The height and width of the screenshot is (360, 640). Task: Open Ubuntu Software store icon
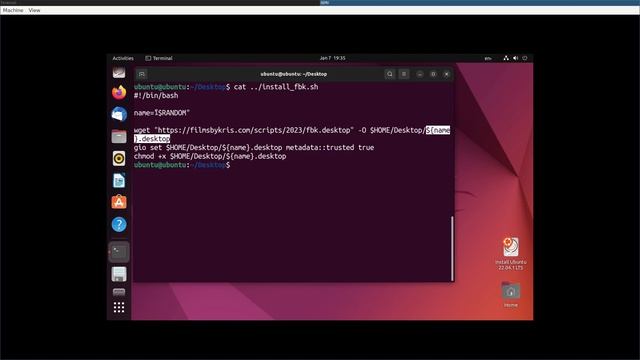(x=119, y=202)
